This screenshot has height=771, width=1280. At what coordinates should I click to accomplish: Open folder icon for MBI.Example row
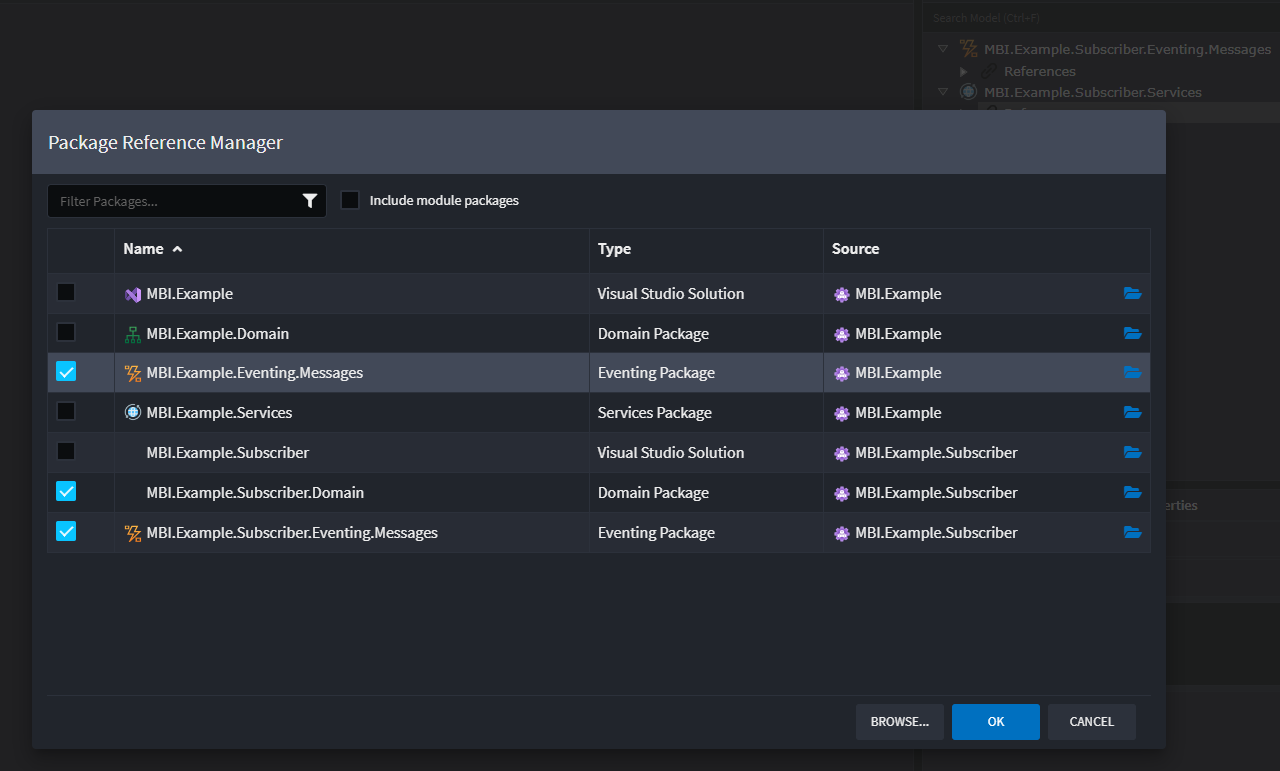point(1132,293)
